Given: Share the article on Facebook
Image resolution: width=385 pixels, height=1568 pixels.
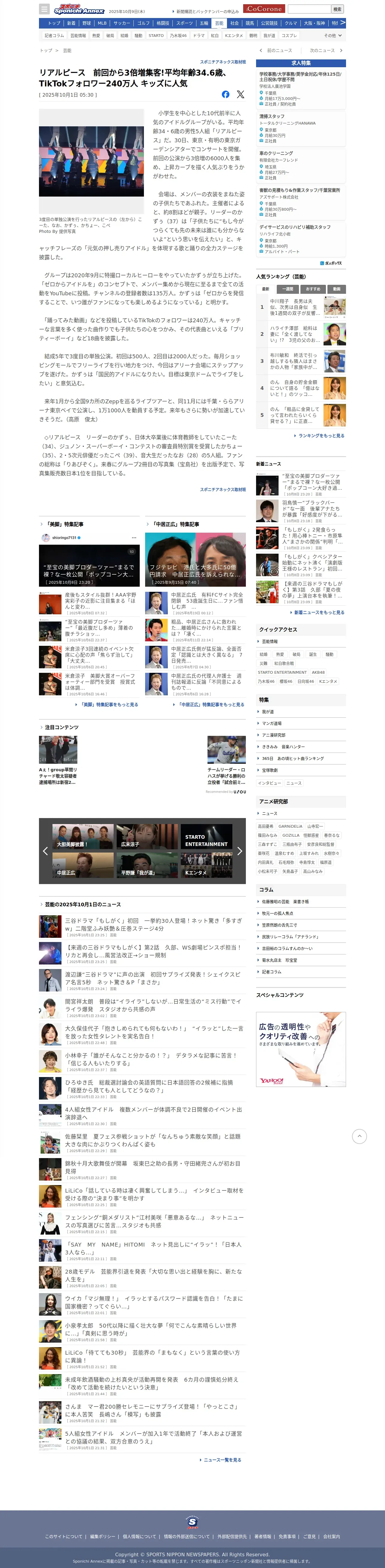Looking at the screenshot, I should pyautogui.click(x=226, y=94).
